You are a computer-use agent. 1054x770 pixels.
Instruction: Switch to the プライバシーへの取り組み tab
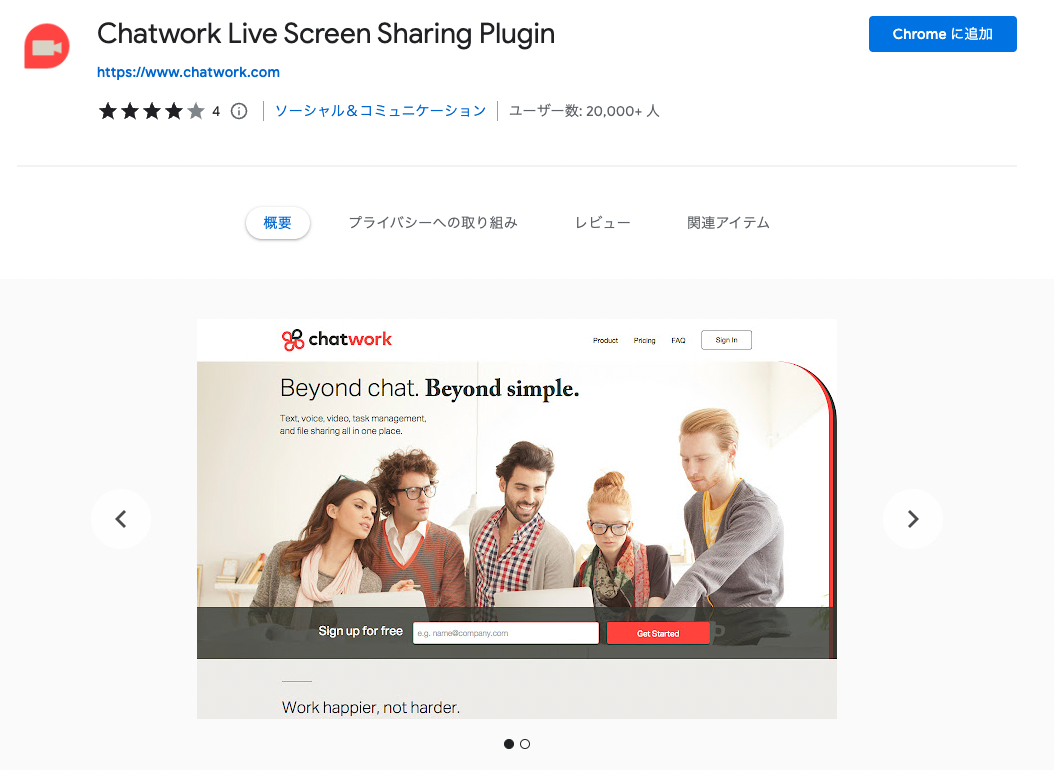tap(433, 222)
